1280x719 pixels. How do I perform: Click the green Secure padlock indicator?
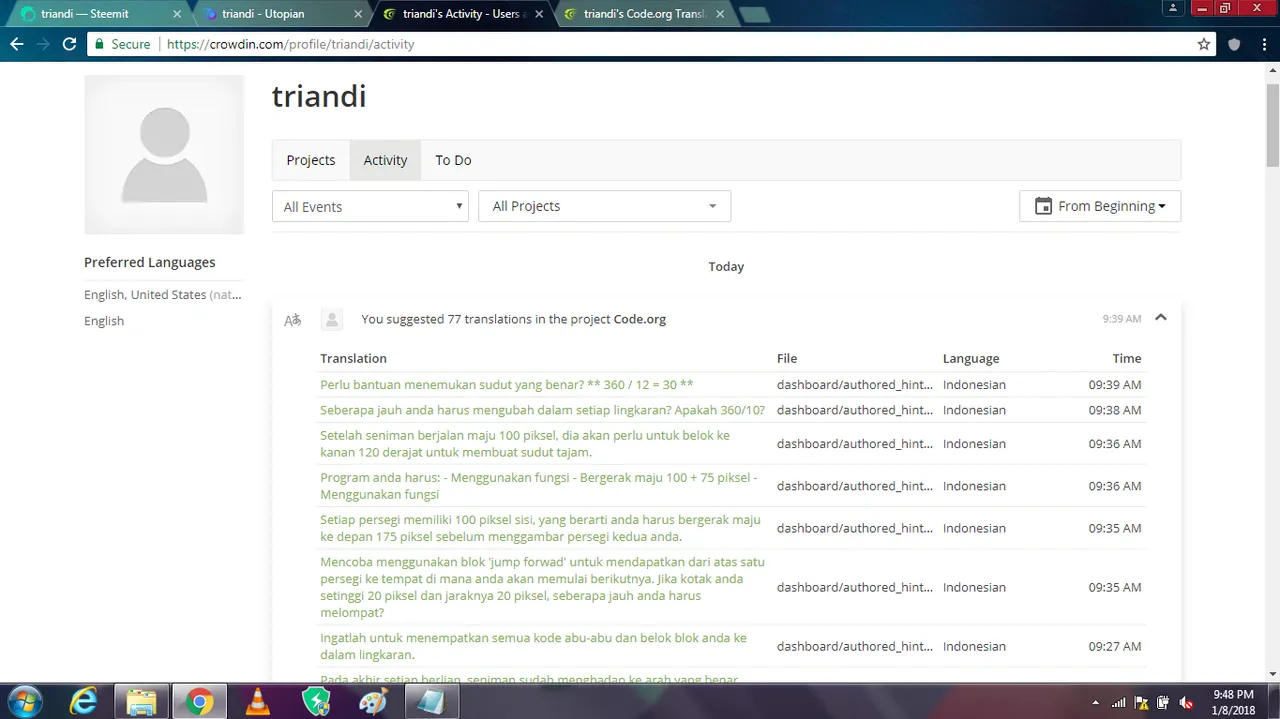click(122, 44)
